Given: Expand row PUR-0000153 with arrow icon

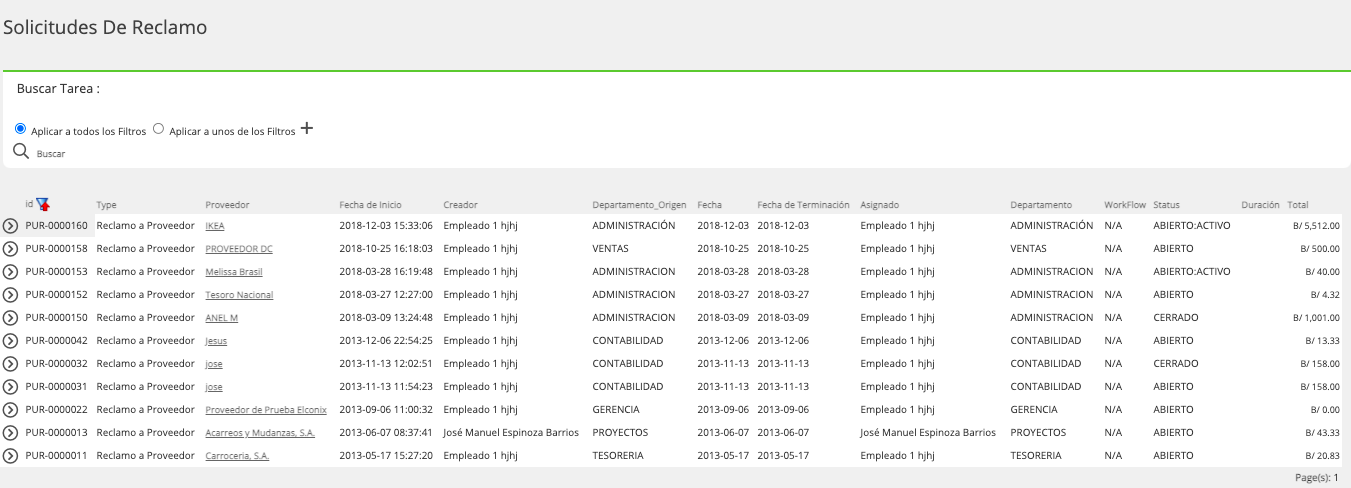Looking at the screenshot, I should tap(11, 272).
